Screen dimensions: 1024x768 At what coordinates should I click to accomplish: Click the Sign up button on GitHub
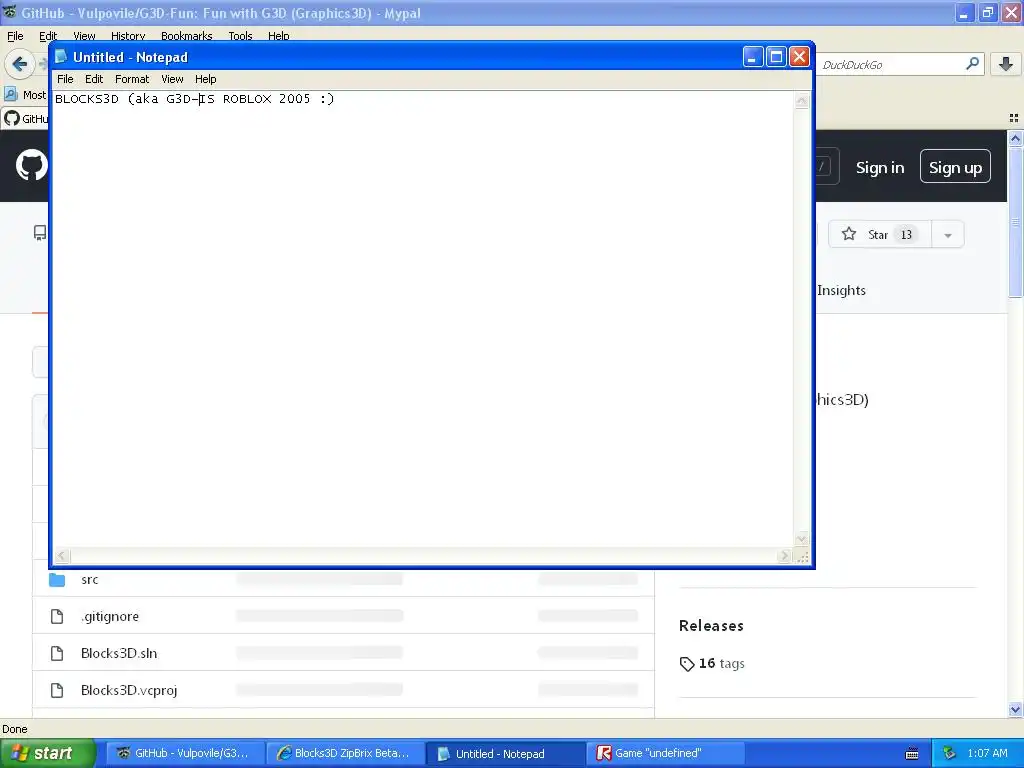pos(955,167)
